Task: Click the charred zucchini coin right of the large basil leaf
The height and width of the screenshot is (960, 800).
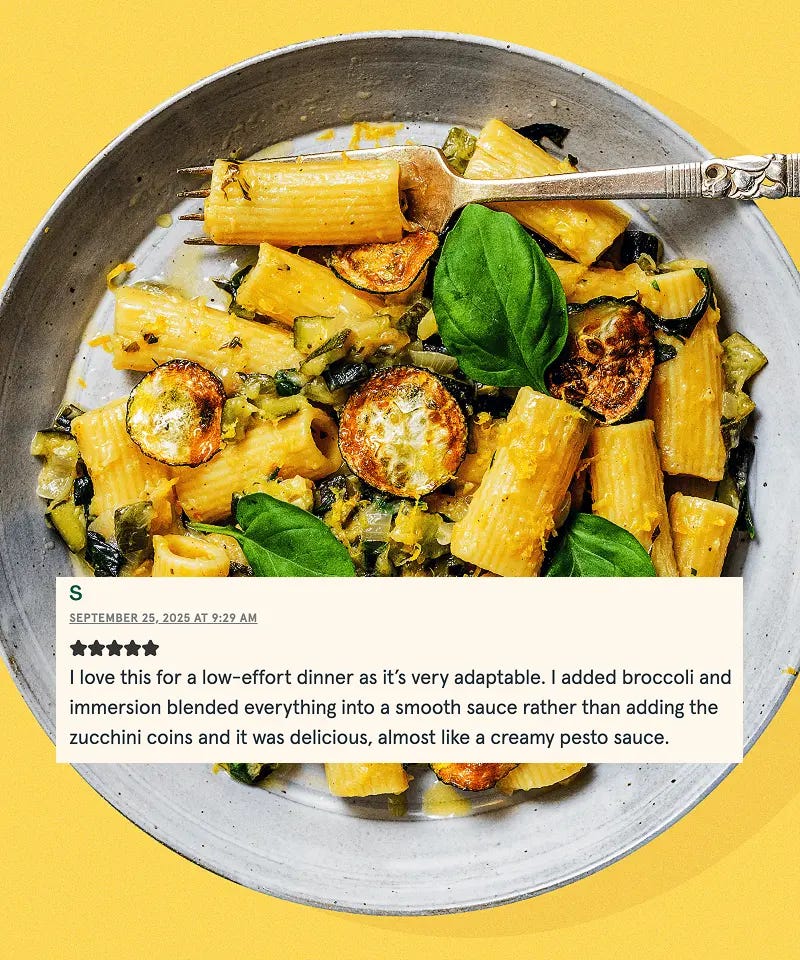Action: pyautogui.click(x=602, y=359)
